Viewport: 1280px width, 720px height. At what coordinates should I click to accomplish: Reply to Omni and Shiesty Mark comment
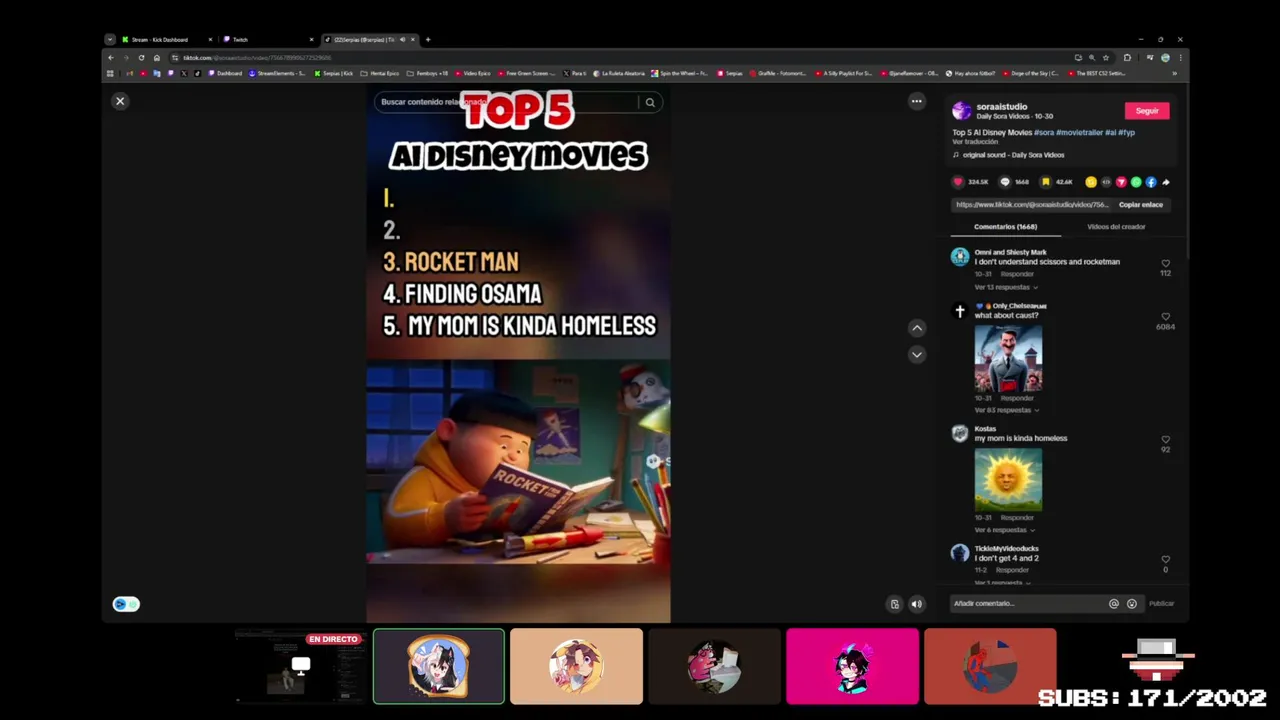(x=1017, y=274)
